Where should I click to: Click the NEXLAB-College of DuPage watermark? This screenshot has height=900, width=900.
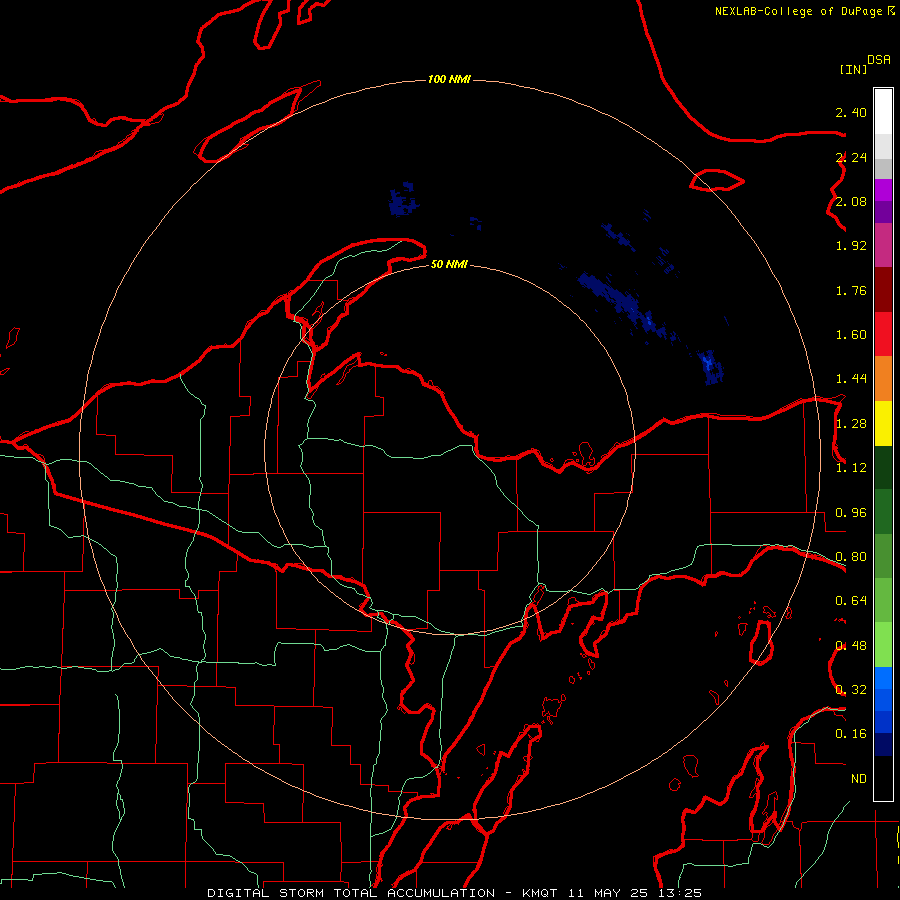tap(804, 11)
